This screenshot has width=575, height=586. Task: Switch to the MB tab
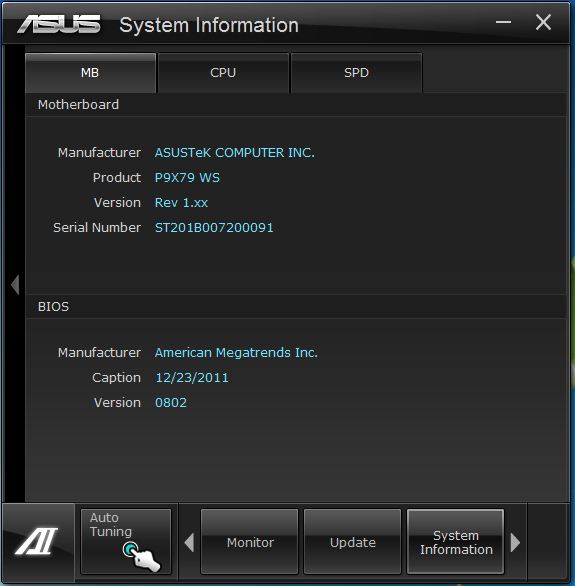90,73
